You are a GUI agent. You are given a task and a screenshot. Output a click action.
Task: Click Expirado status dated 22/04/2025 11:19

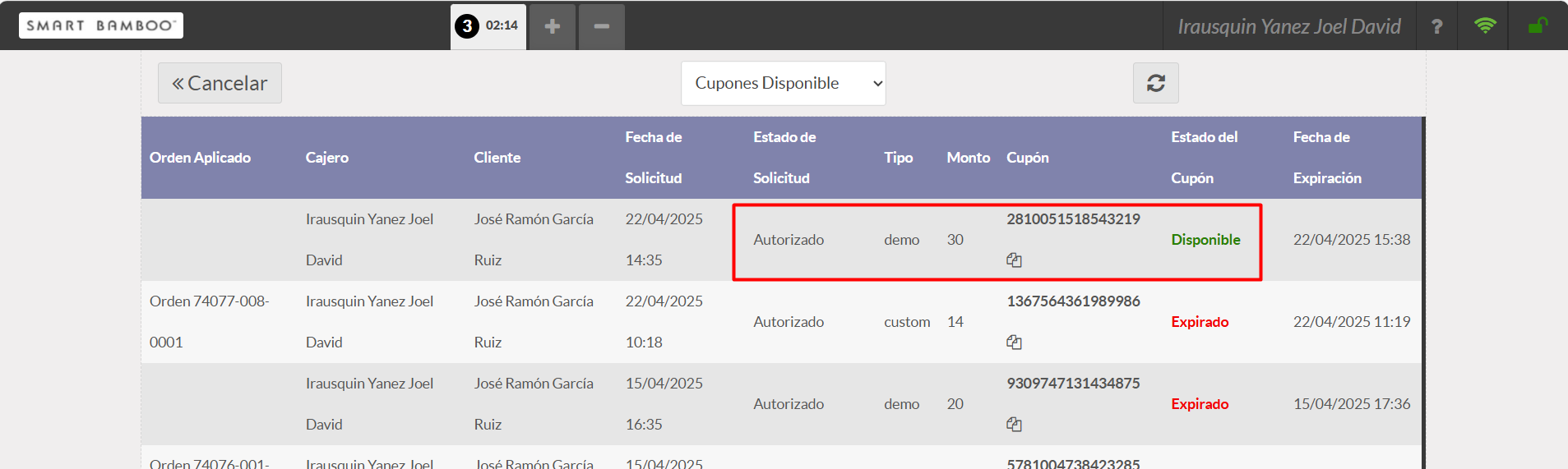1200,322
